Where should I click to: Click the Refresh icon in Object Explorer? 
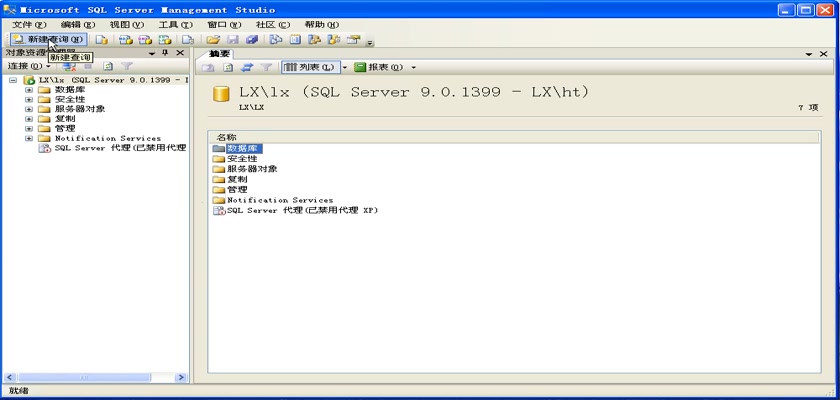[108, 66]
